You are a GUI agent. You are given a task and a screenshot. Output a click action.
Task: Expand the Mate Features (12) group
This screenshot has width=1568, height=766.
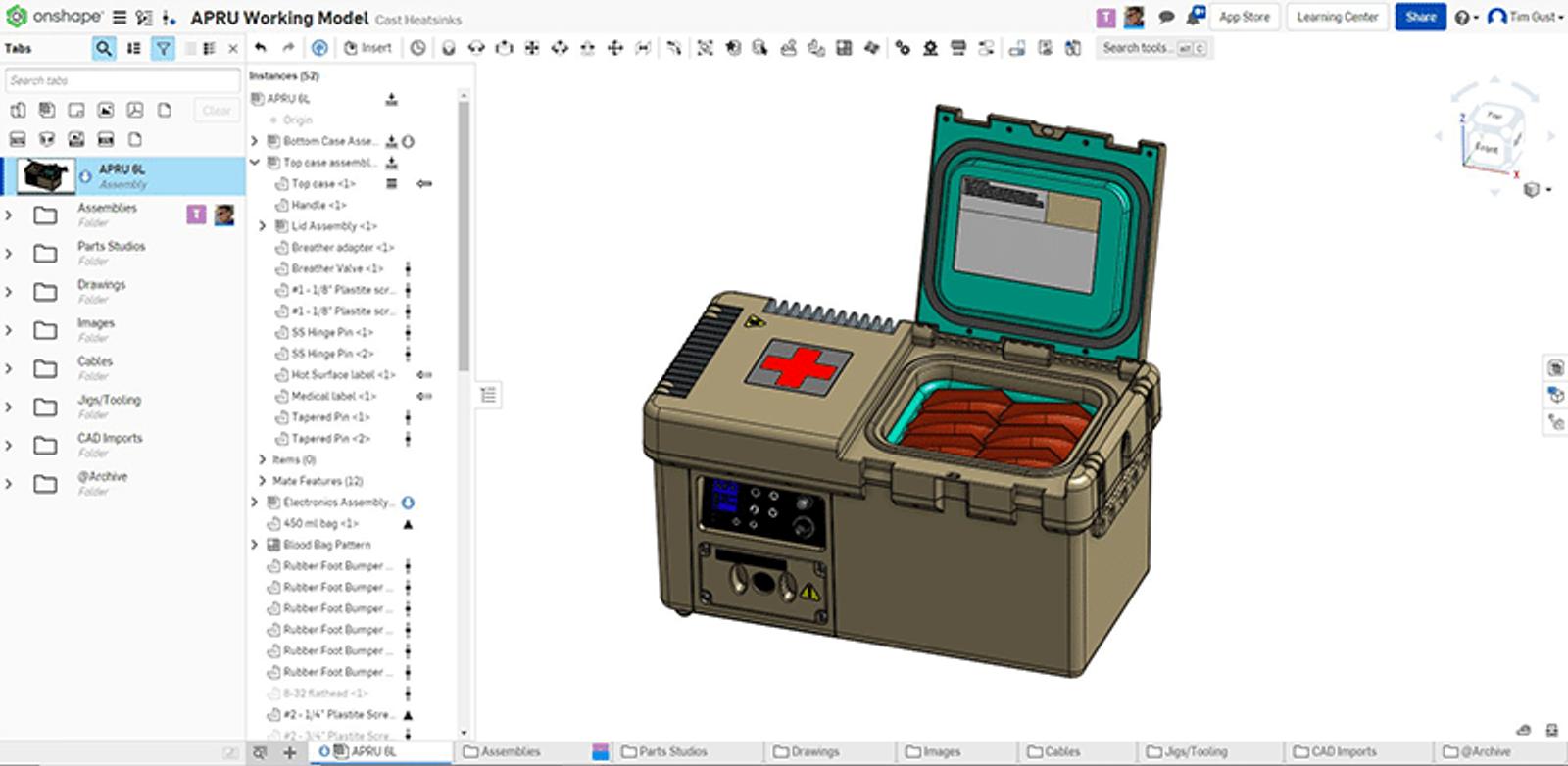click(x=262, y=481)
